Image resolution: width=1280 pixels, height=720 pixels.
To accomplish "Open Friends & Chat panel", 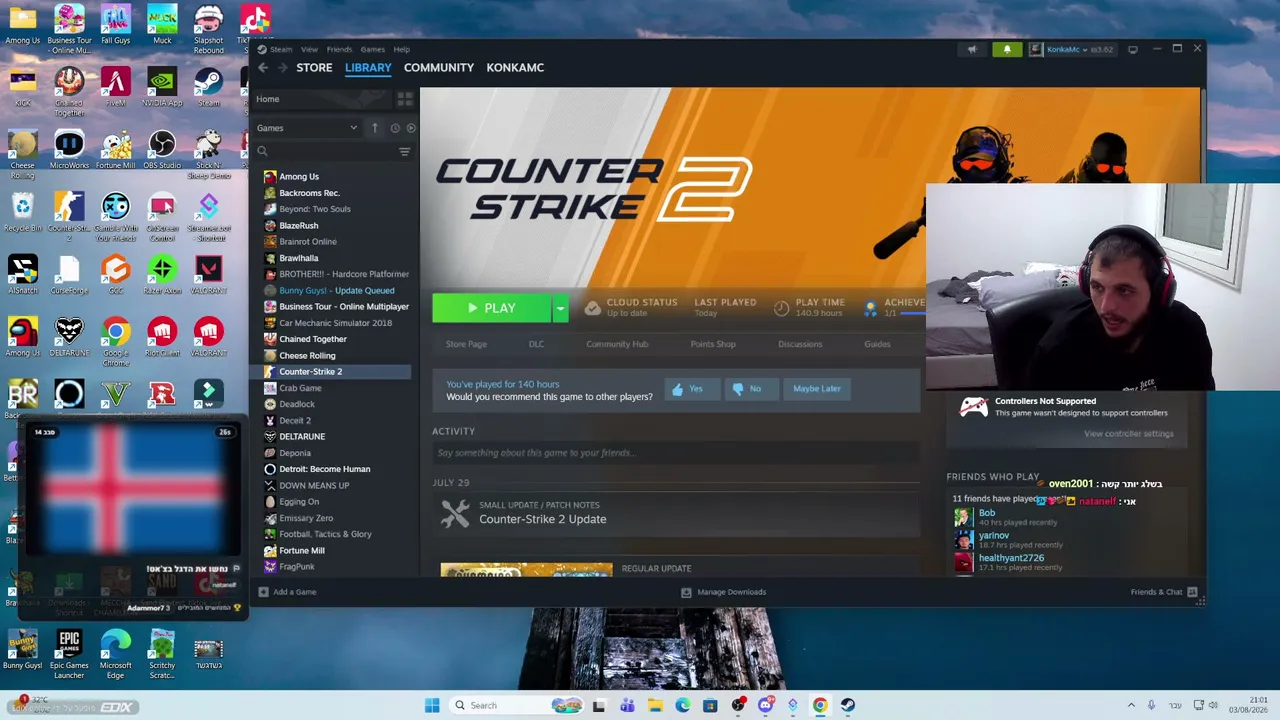I will click(x=1164, y=592).
